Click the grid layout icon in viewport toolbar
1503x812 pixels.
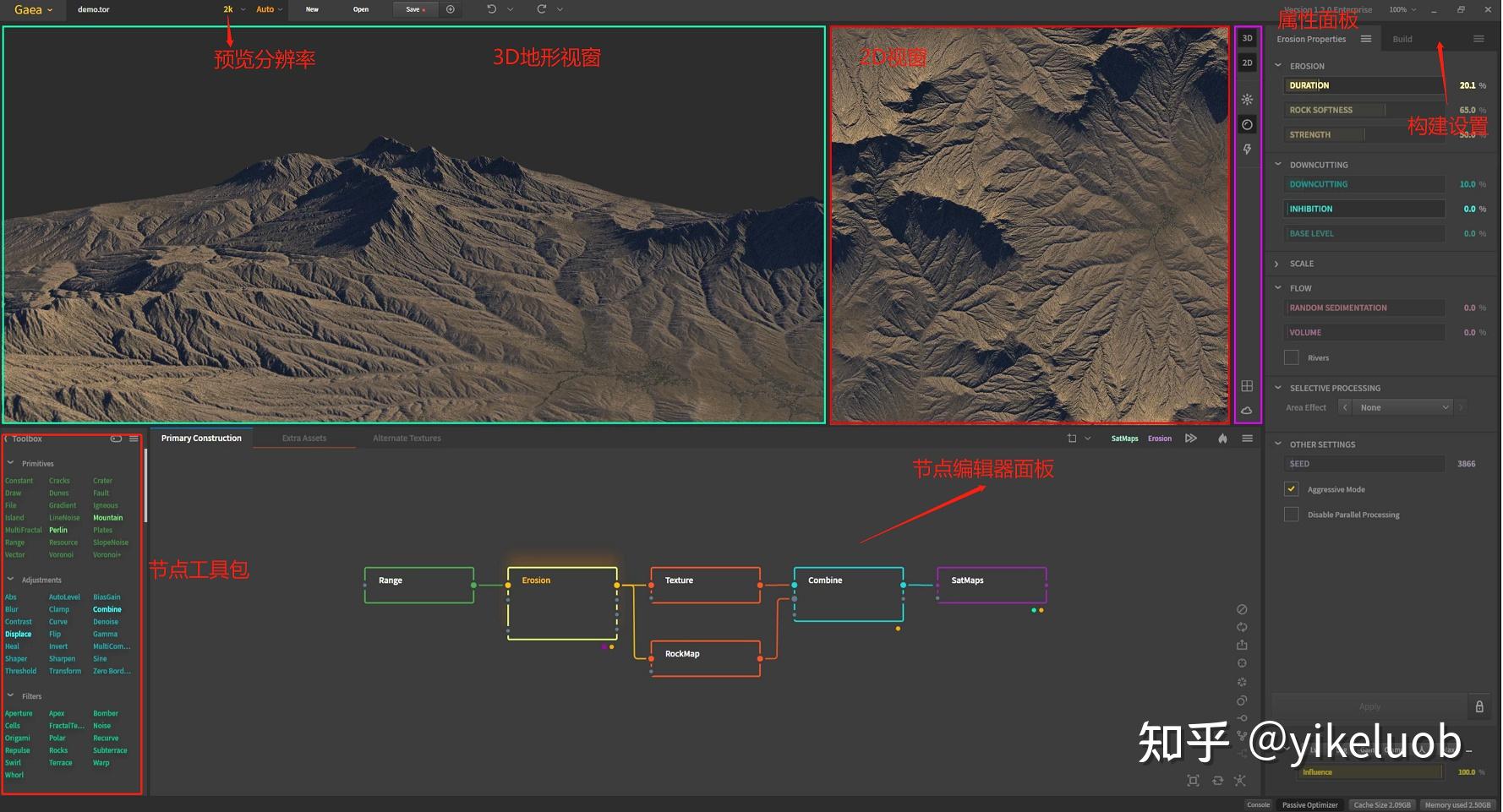[x=1247, y=386]
